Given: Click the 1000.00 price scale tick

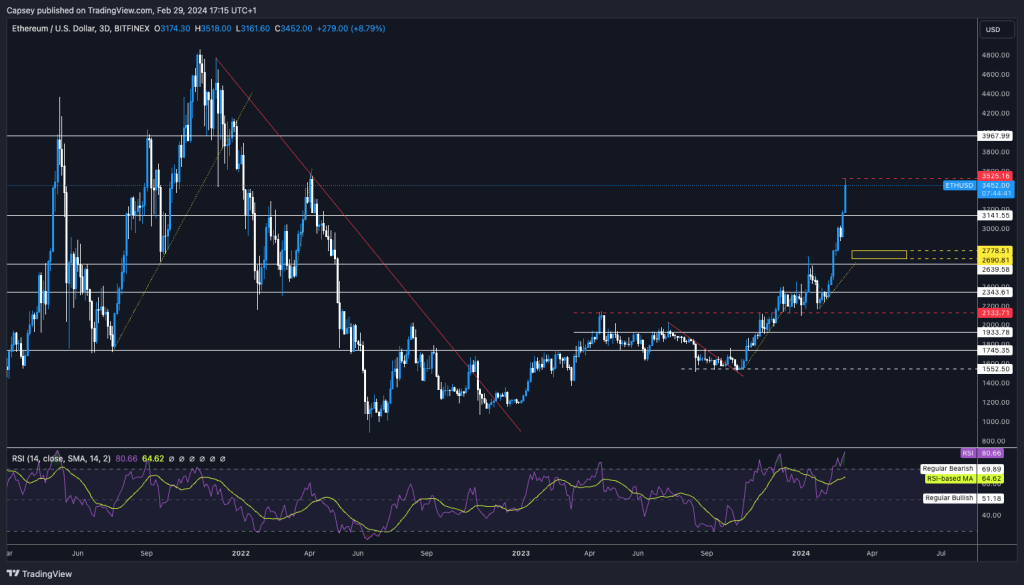Looking at the screenshot, I should pyautogui.click(x=995, y=422).
